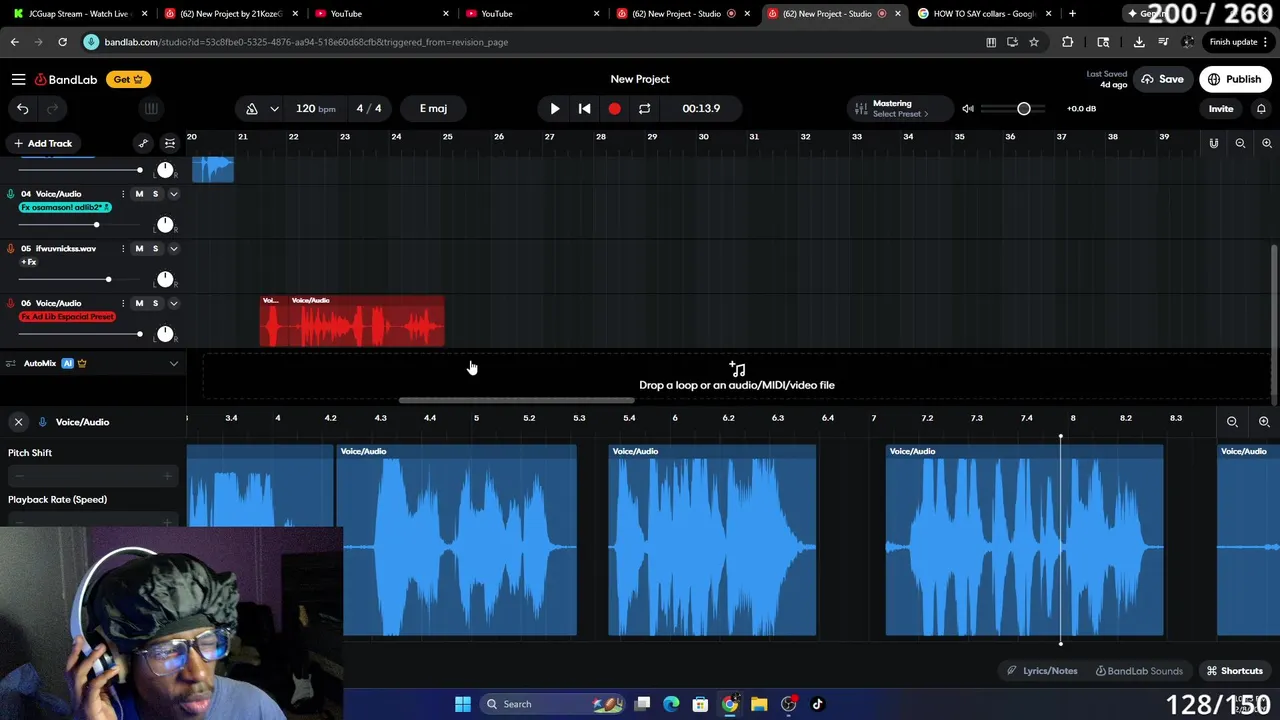
Task: Open track 04 three-dot menu
Action: coord(123,194)
